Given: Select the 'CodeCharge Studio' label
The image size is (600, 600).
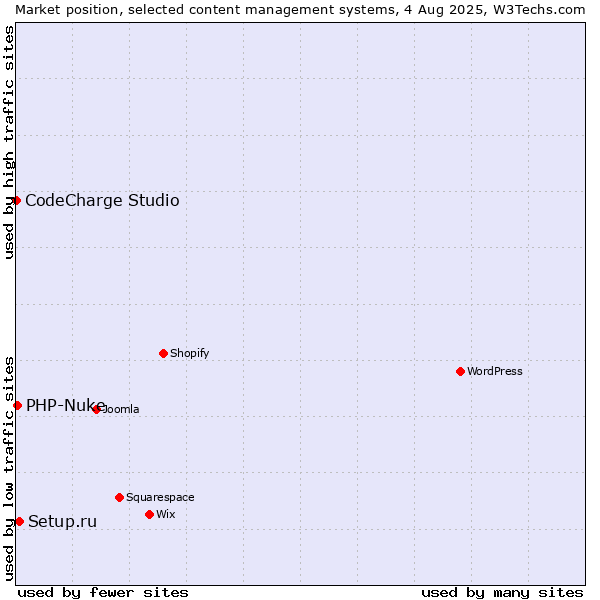Looking at the screenshot, I should click(x=102, y=201).
